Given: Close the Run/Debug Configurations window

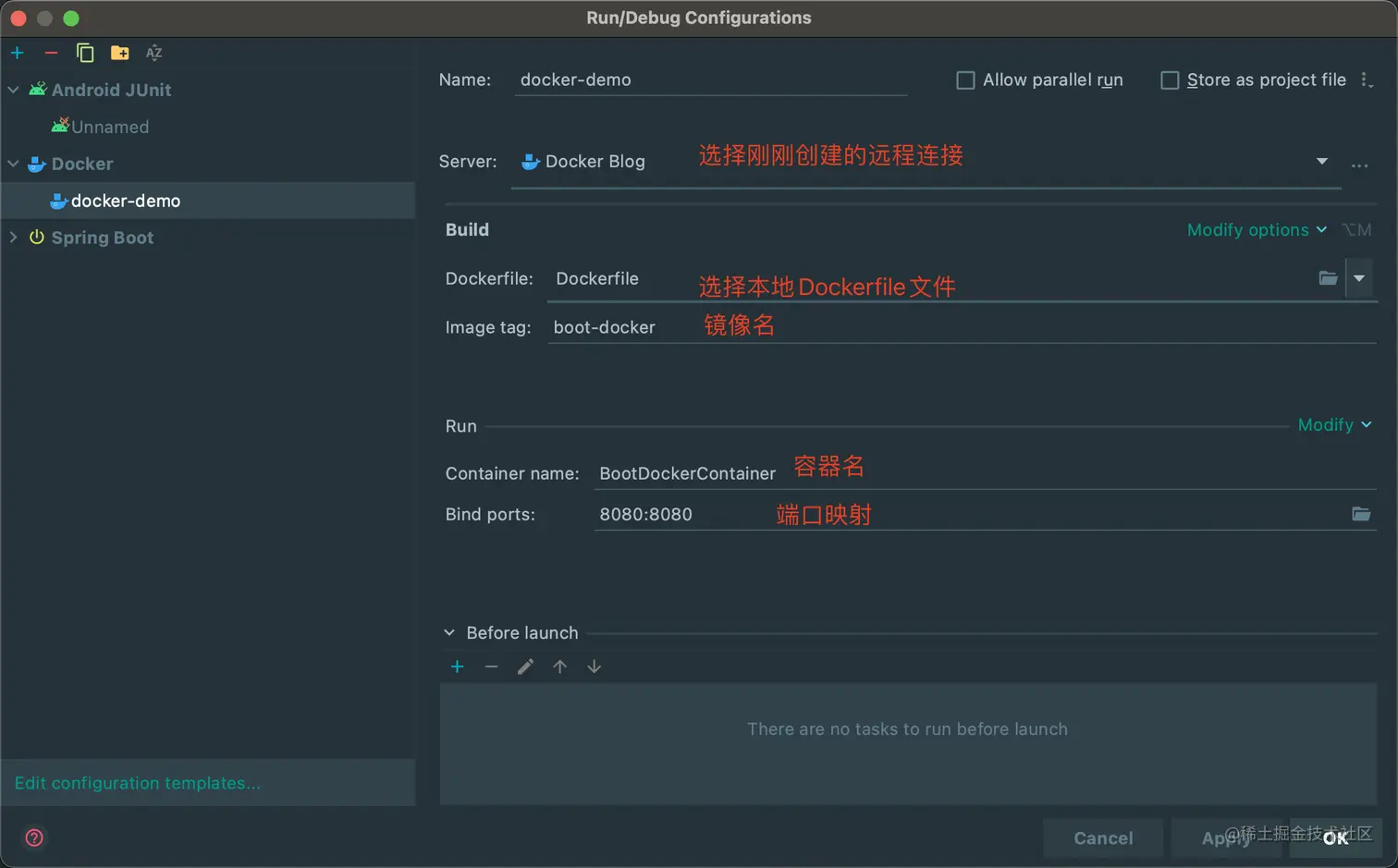Looking at the screenshot, I should click(x=18, y=18).
